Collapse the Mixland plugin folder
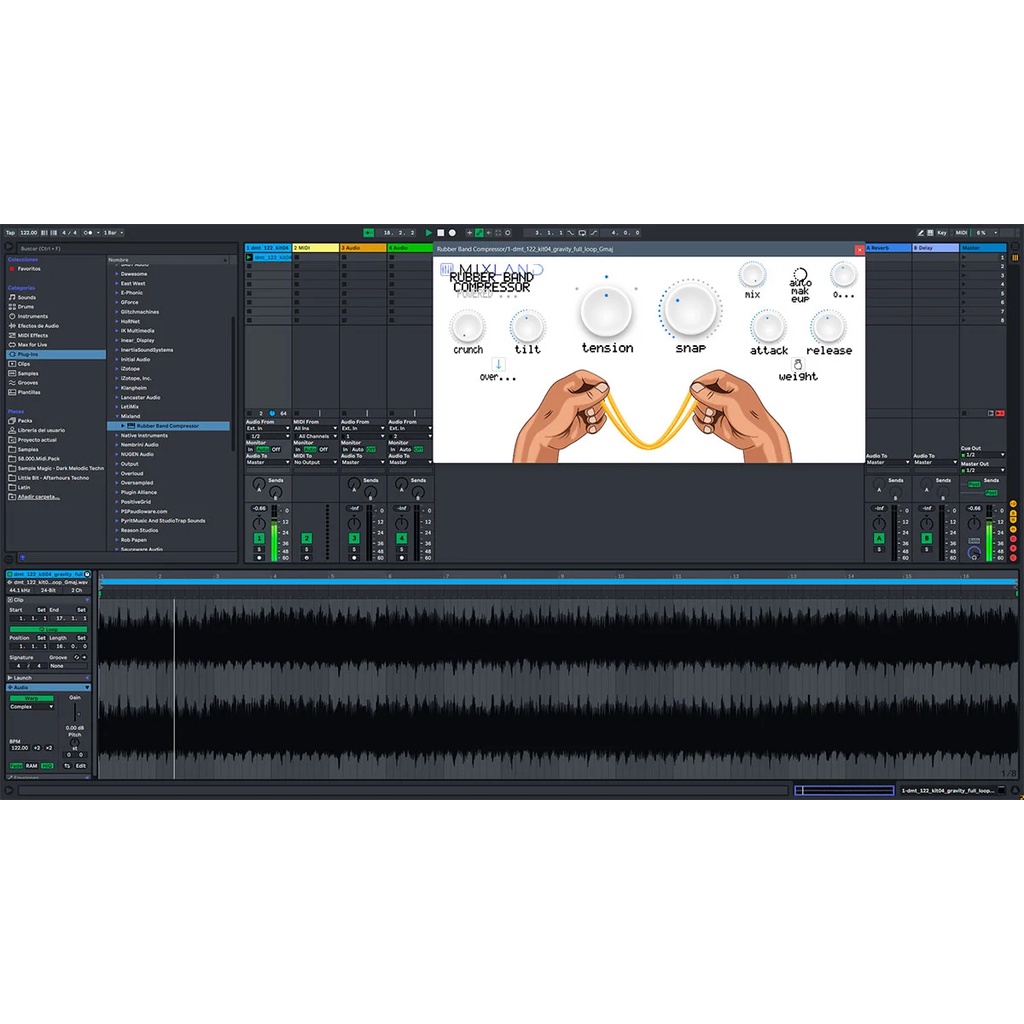This screenshot has width=1024, height=1024. (118, 416)
